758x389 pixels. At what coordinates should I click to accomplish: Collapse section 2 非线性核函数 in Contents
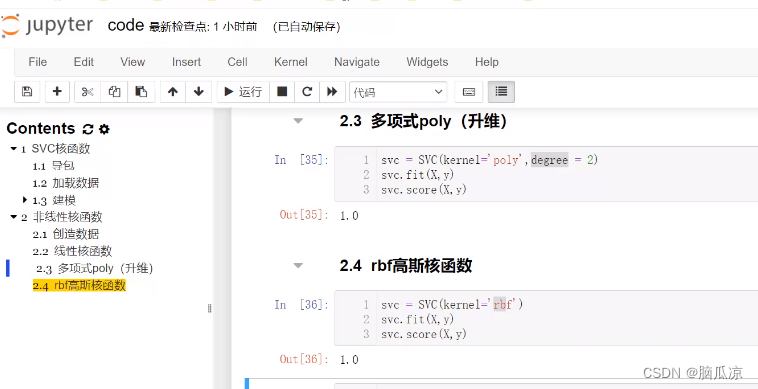point(14,217)
